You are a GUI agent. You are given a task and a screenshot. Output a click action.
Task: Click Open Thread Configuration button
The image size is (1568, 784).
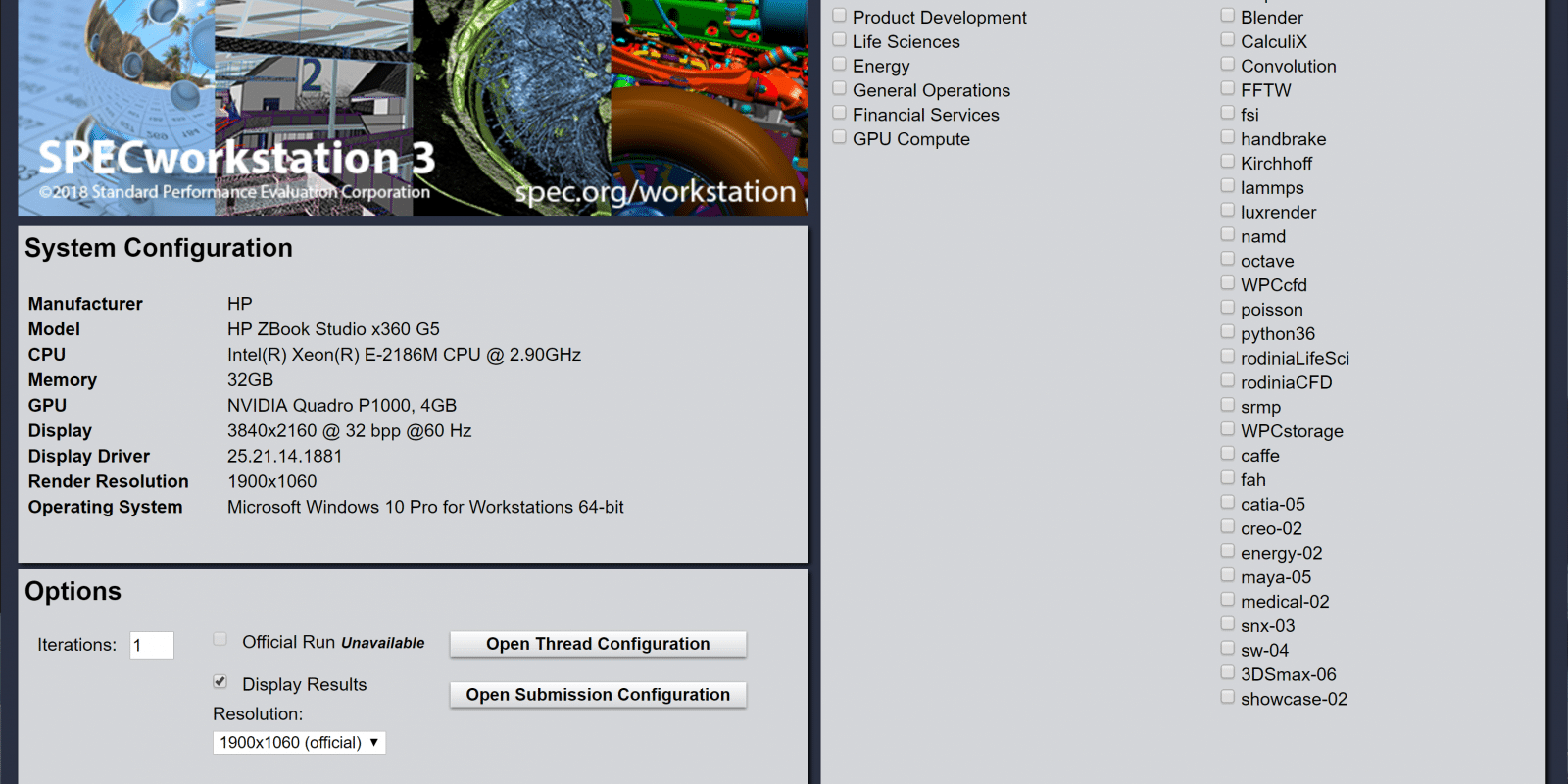click(598, 644)
